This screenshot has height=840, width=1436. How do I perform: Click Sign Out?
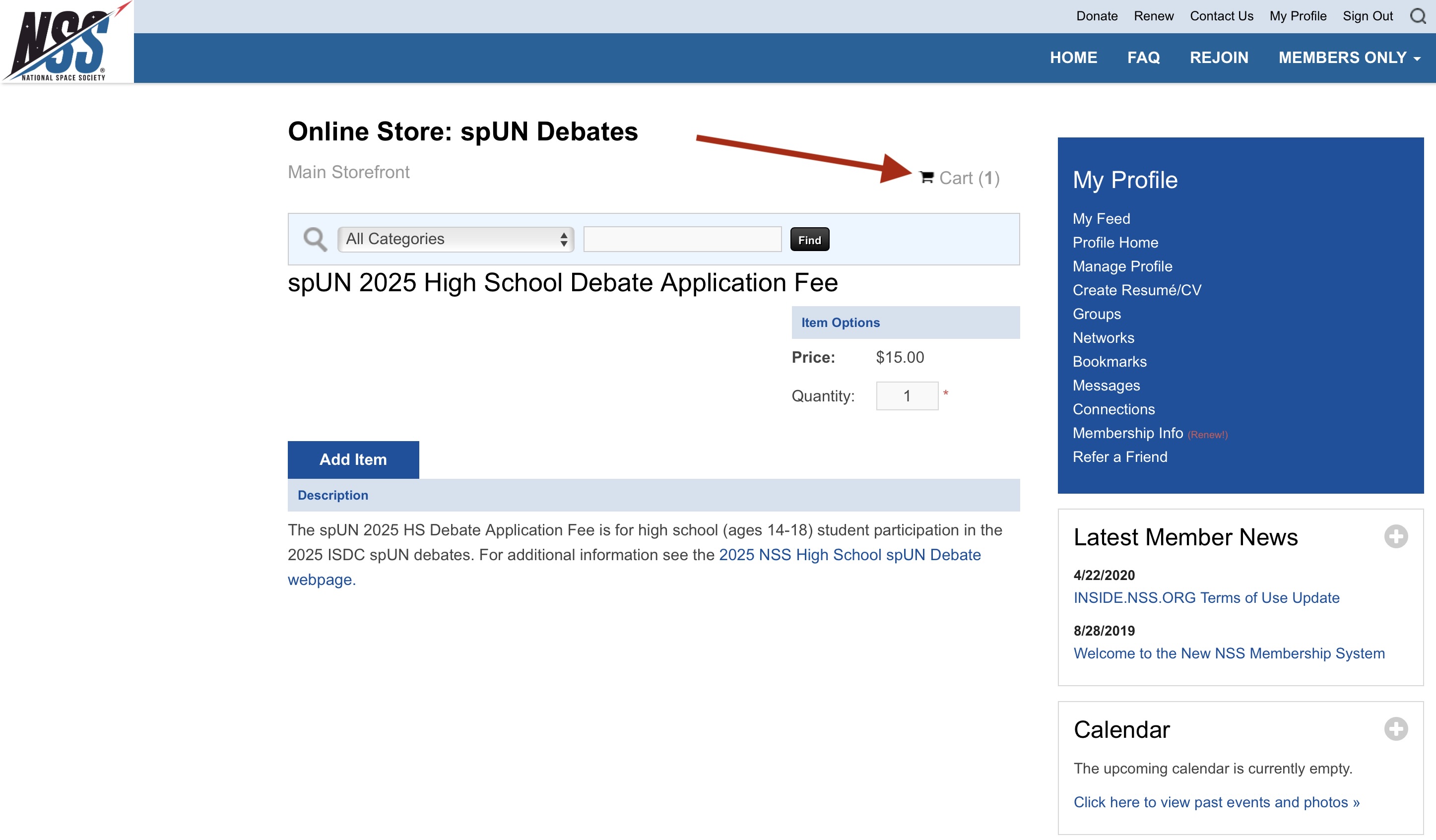1367,16
